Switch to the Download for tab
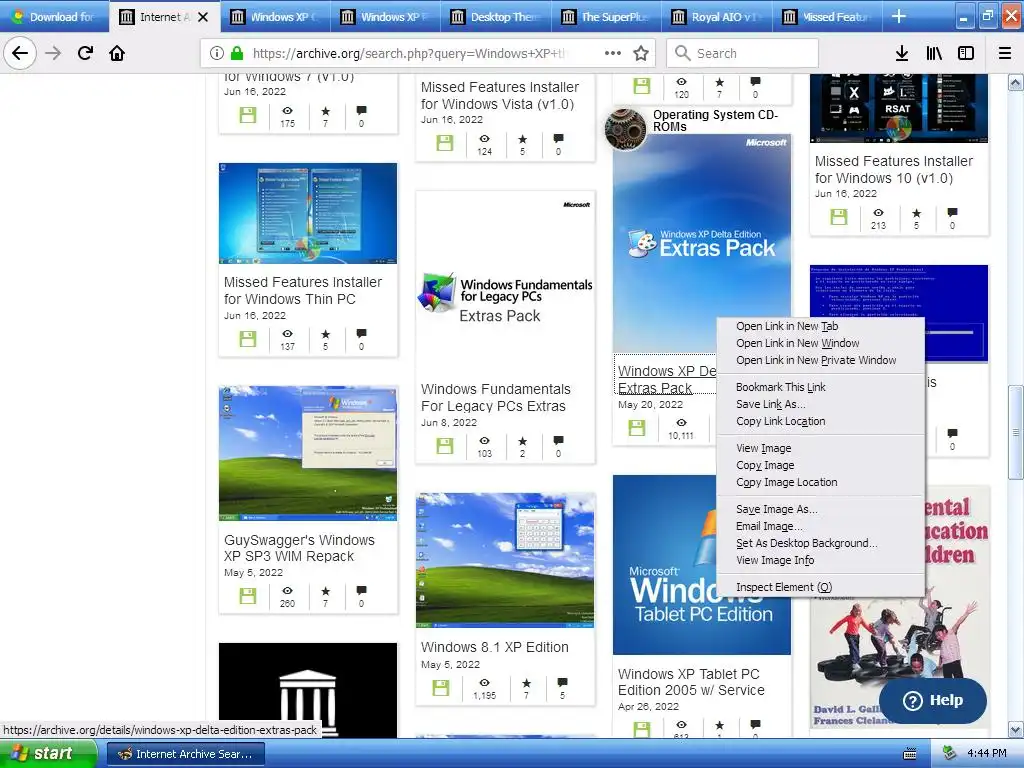This screenshot has height=768, width=1024. point(55,16)
